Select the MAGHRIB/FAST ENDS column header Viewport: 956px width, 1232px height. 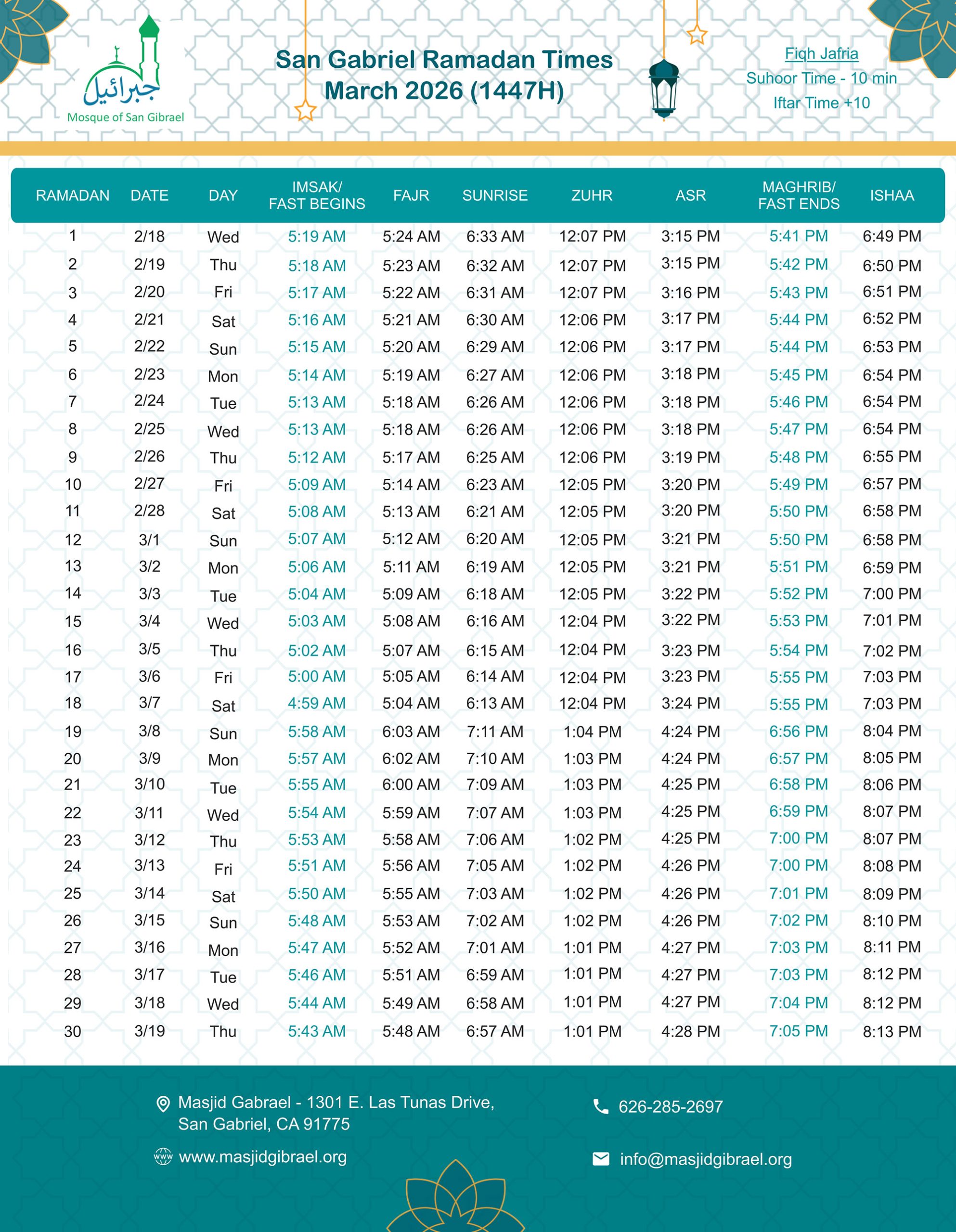tap(799, 195)
